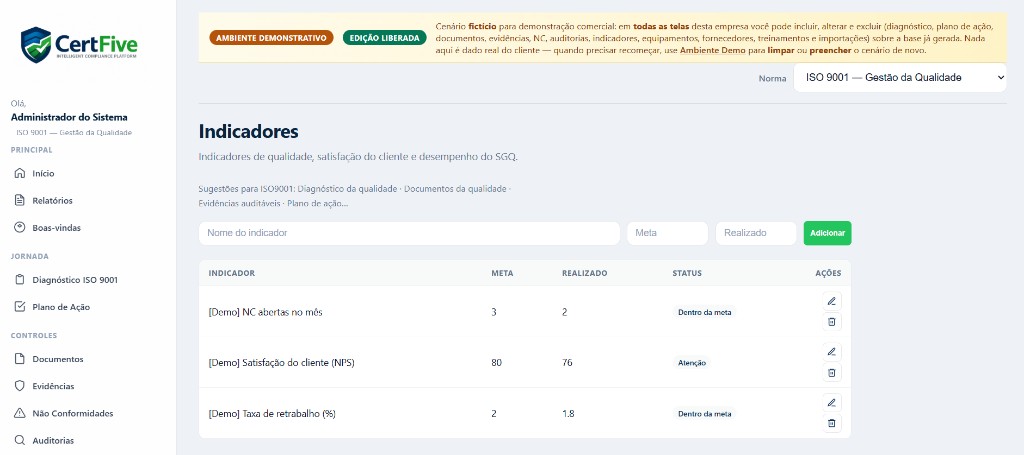Click Dentro da meta badge for Taxa de retrabalho
1024x455 pixels.
click(705, 414)
